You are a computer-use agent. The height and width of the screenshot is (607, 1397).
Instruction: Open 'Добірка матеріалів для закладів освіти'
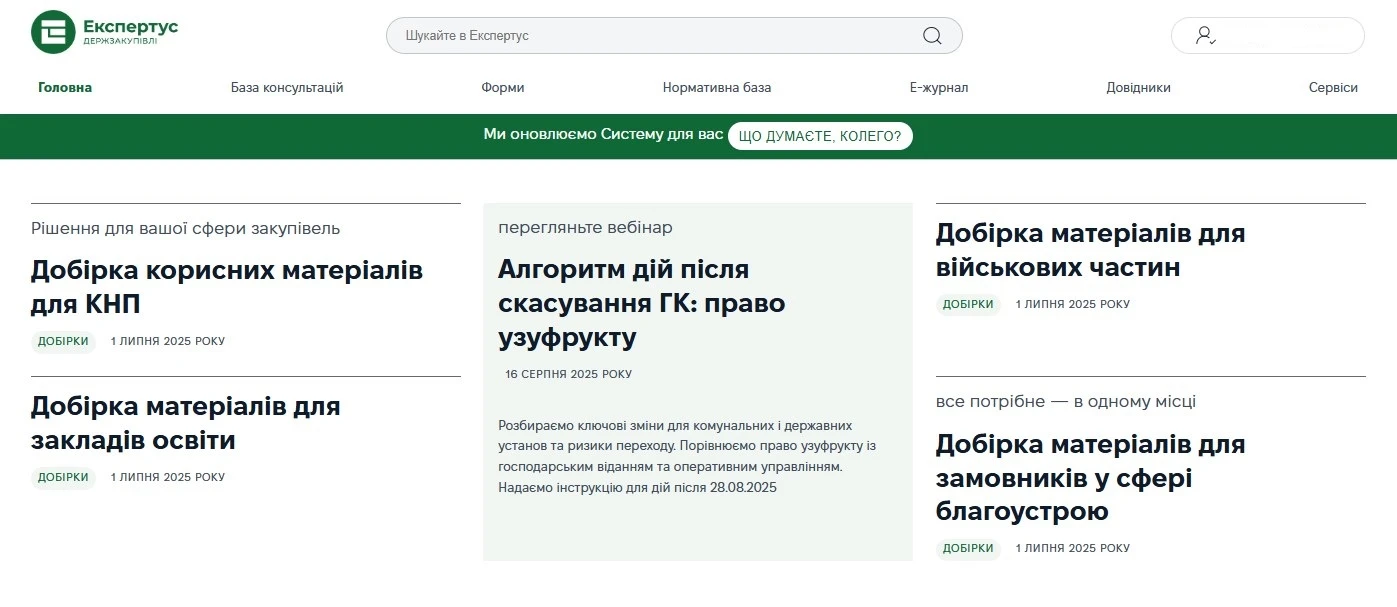coord(186,423)
